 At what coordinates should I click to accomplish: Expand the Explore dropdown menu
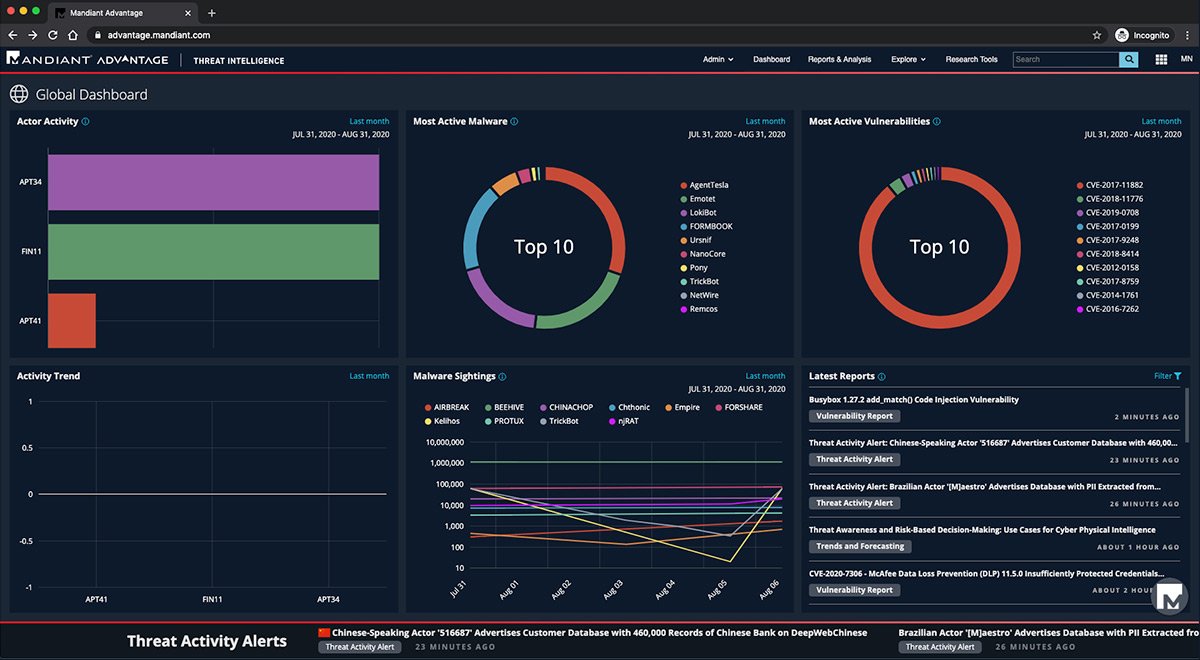(908, 60)
